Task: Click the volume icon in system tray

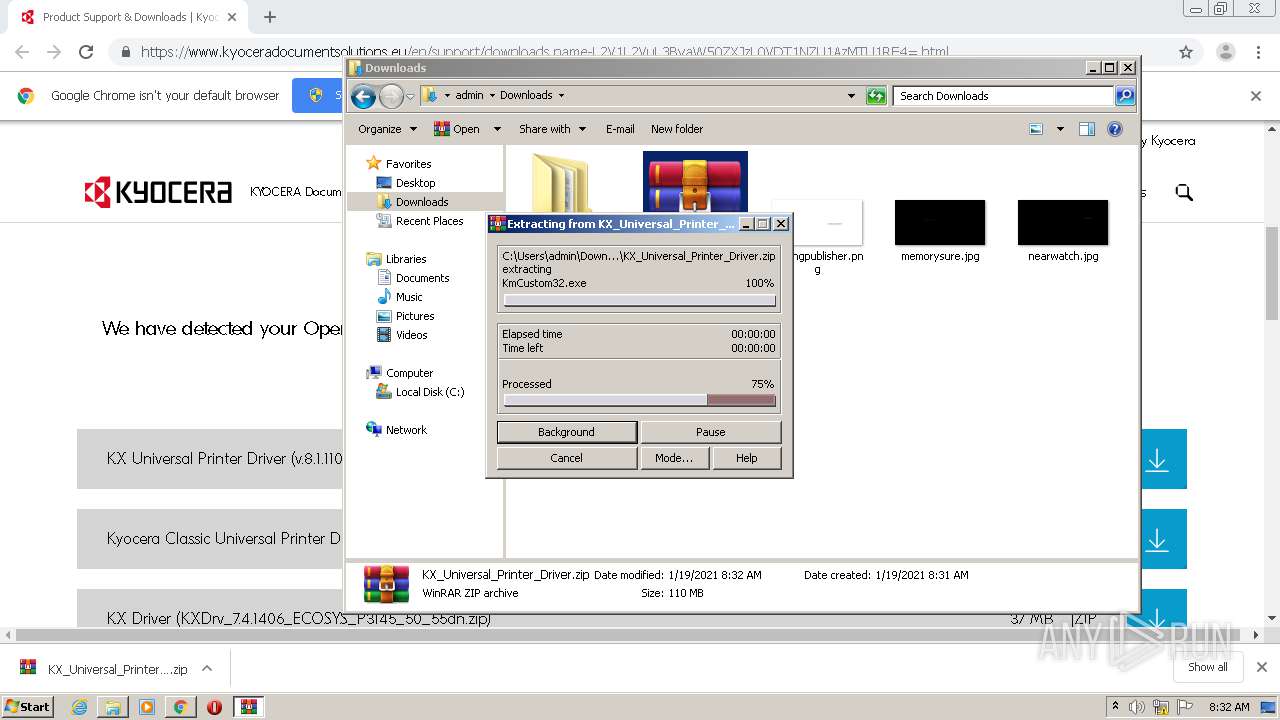Action: click(x=1137, y=707)
